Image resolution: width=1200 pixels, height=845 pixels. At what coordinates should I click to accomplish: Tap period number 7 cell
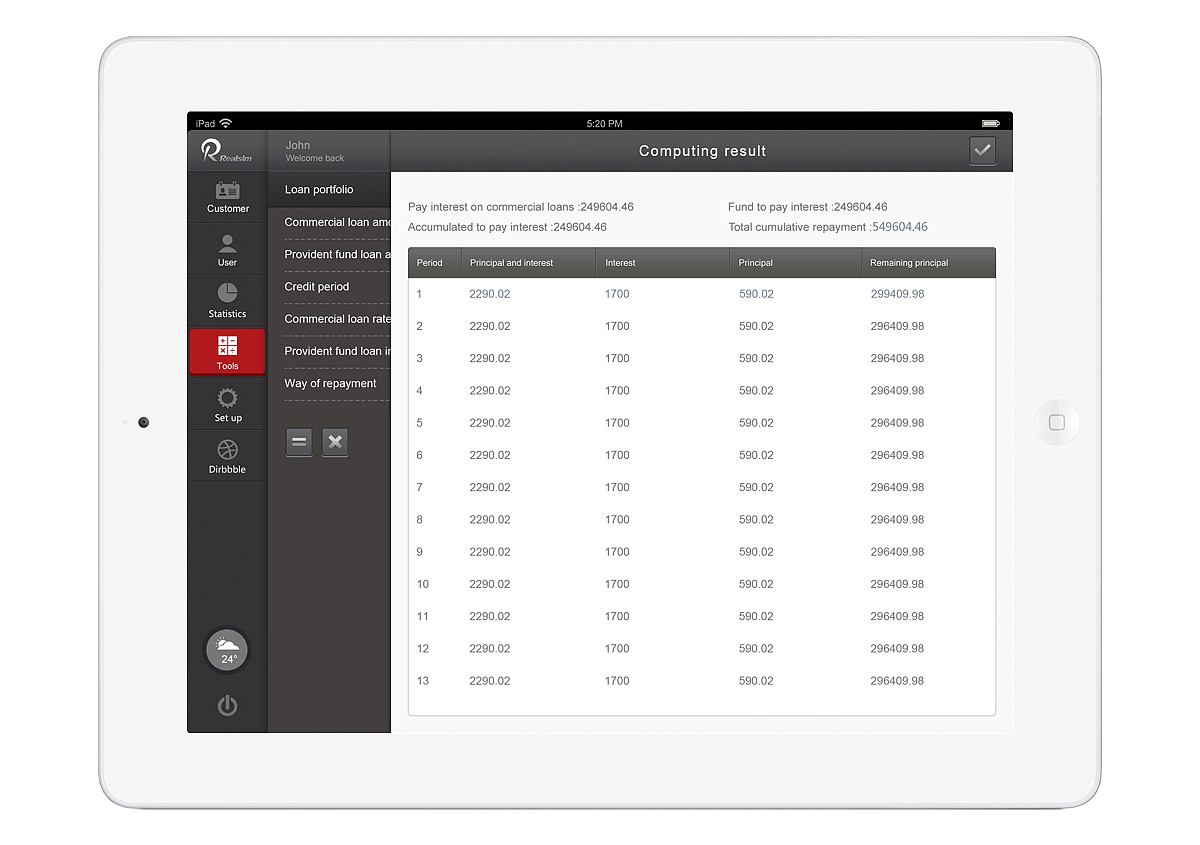point(420,487)
